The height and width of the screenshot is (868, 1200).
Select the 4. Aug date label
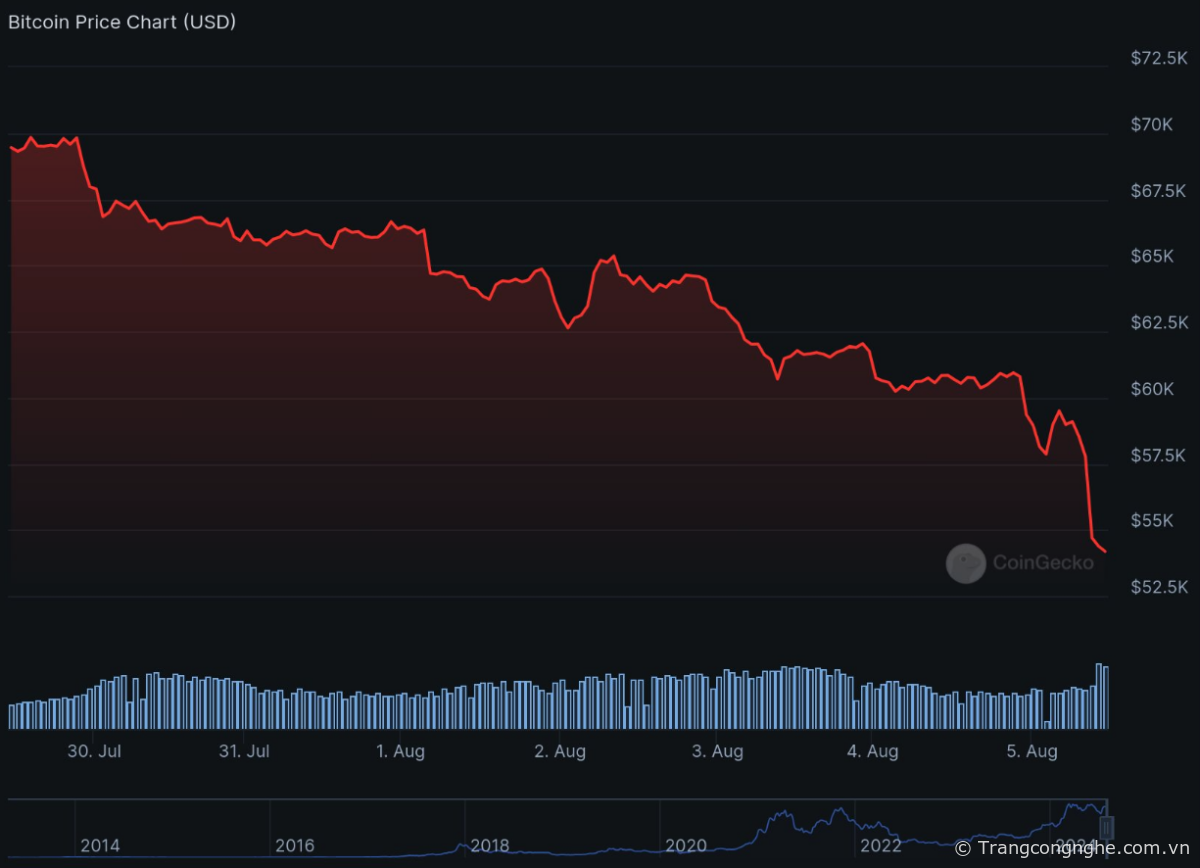tap(873, 752)
